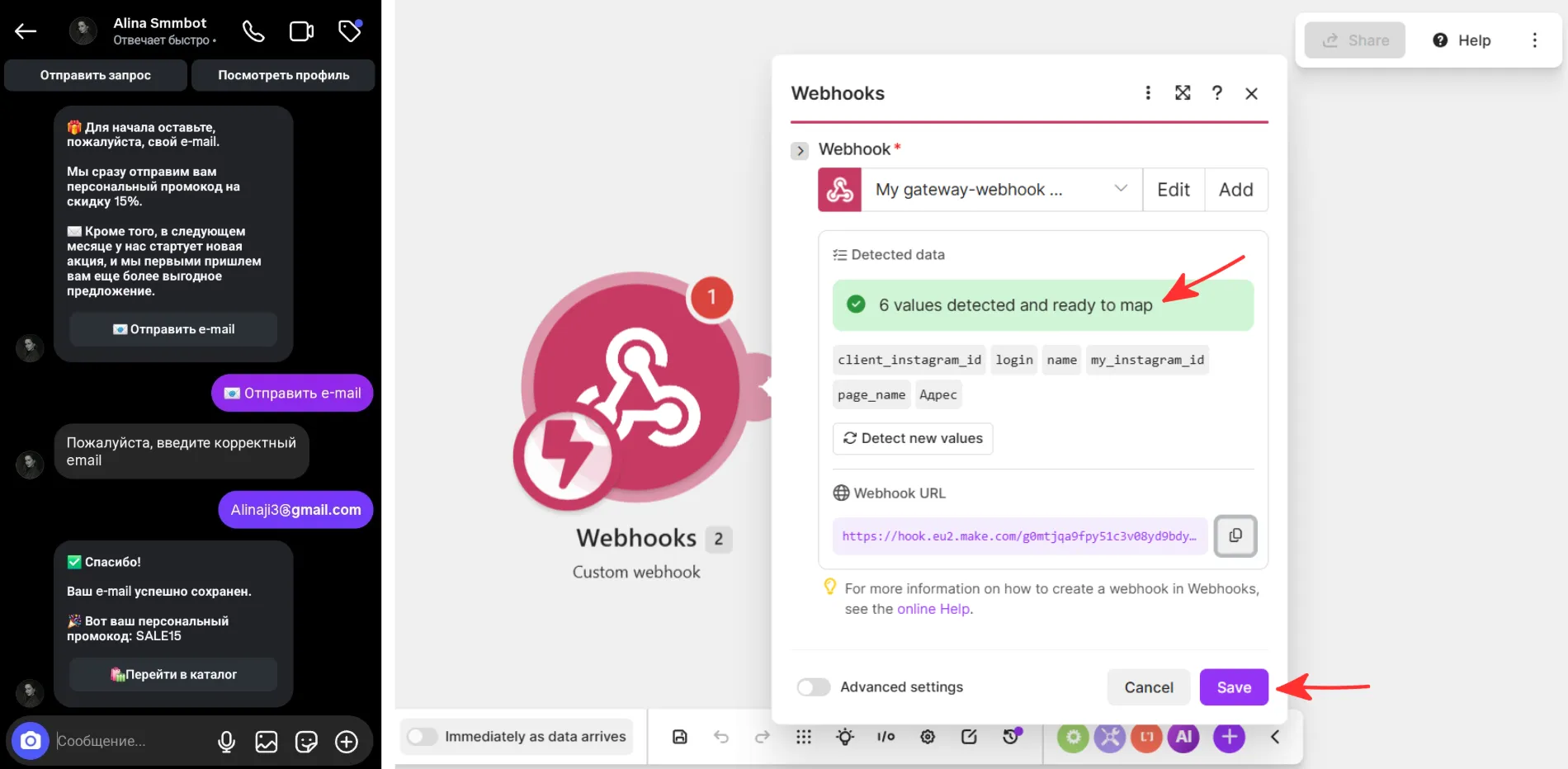Focus the Сообщение message input
This screenshot has height=769, width=1568.
[128, 741]
